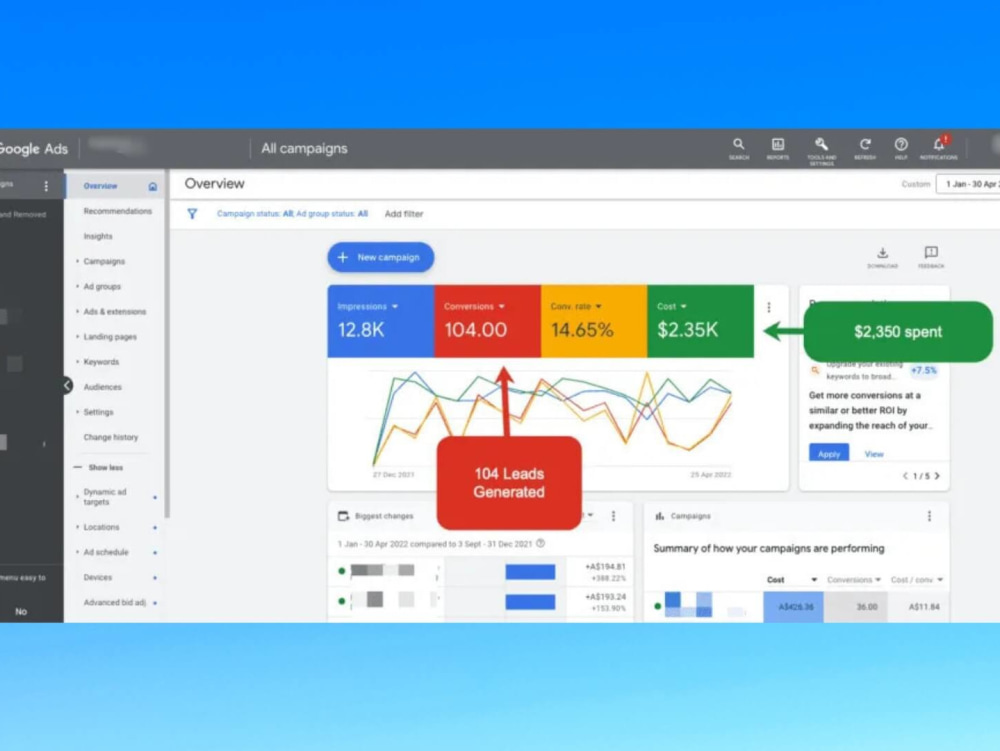
Task: Open Ad schedule in the side menu
Action: tap(106, 552)
